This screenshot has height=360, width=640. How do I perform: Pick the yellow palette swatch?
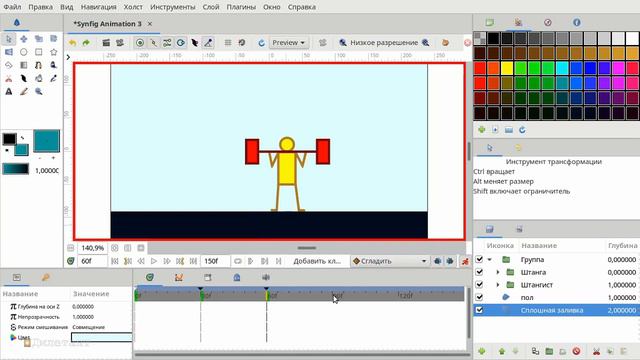pos(507,68)
